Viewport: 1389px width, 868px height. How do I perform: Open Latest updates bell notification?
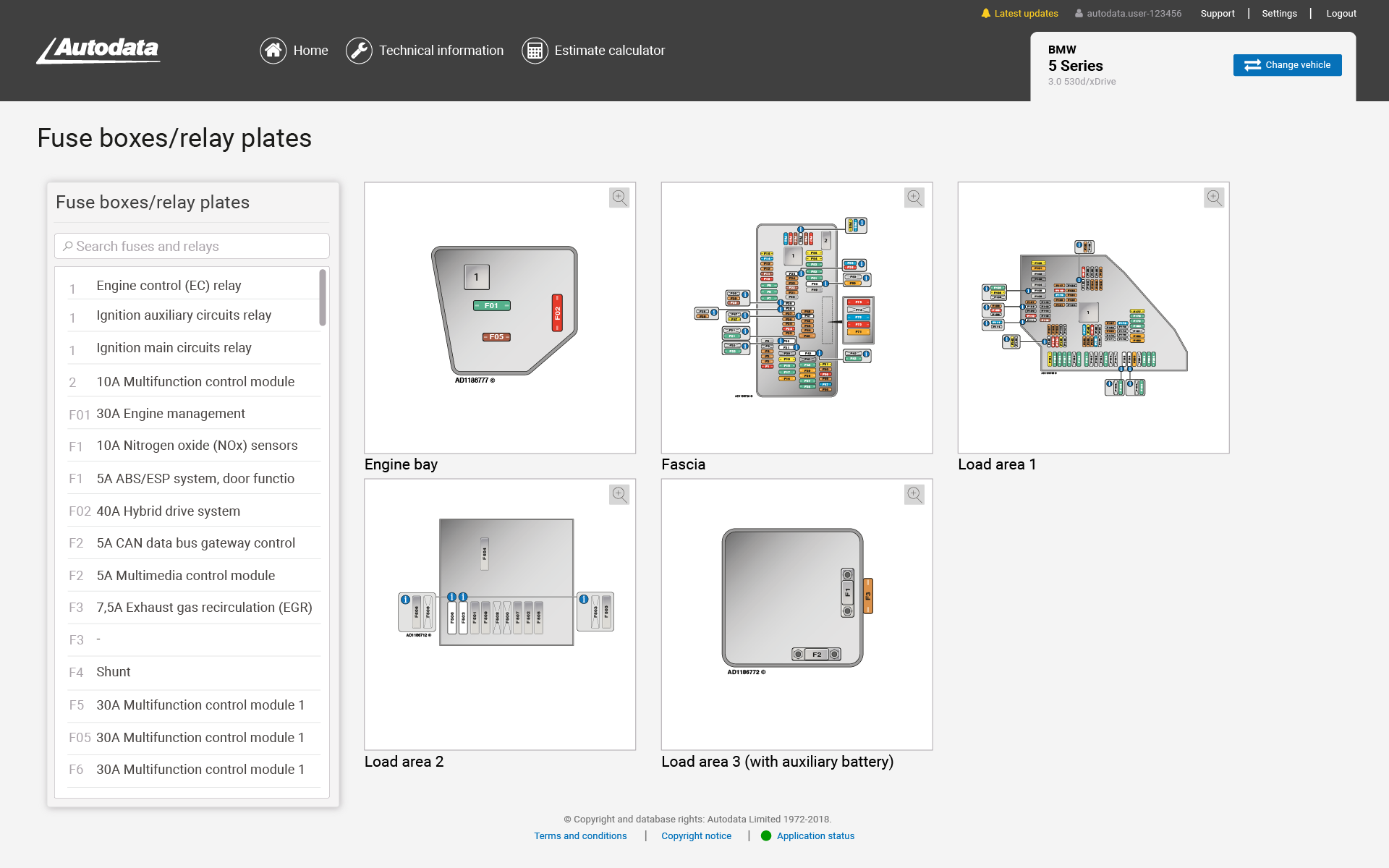pyautogui.click(x=1019, y=14)
